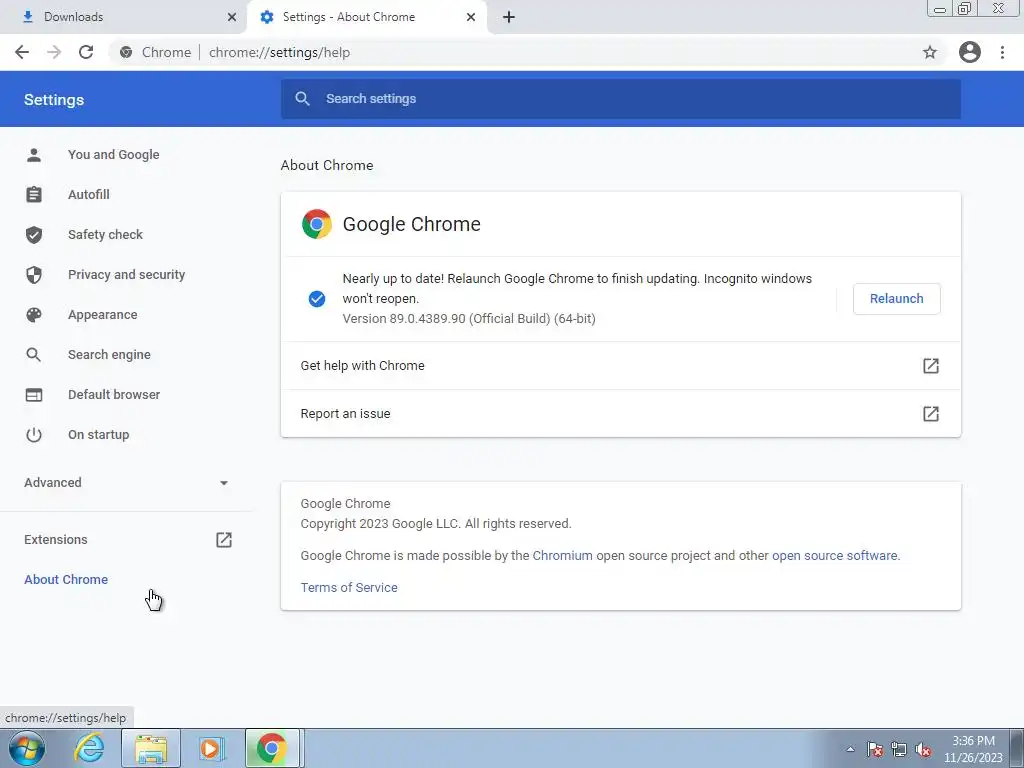The width and height of the screenshot is (1024, 768).
Task: Click the shield icon for Privacy and security
Action: click(x=34, y=274)
